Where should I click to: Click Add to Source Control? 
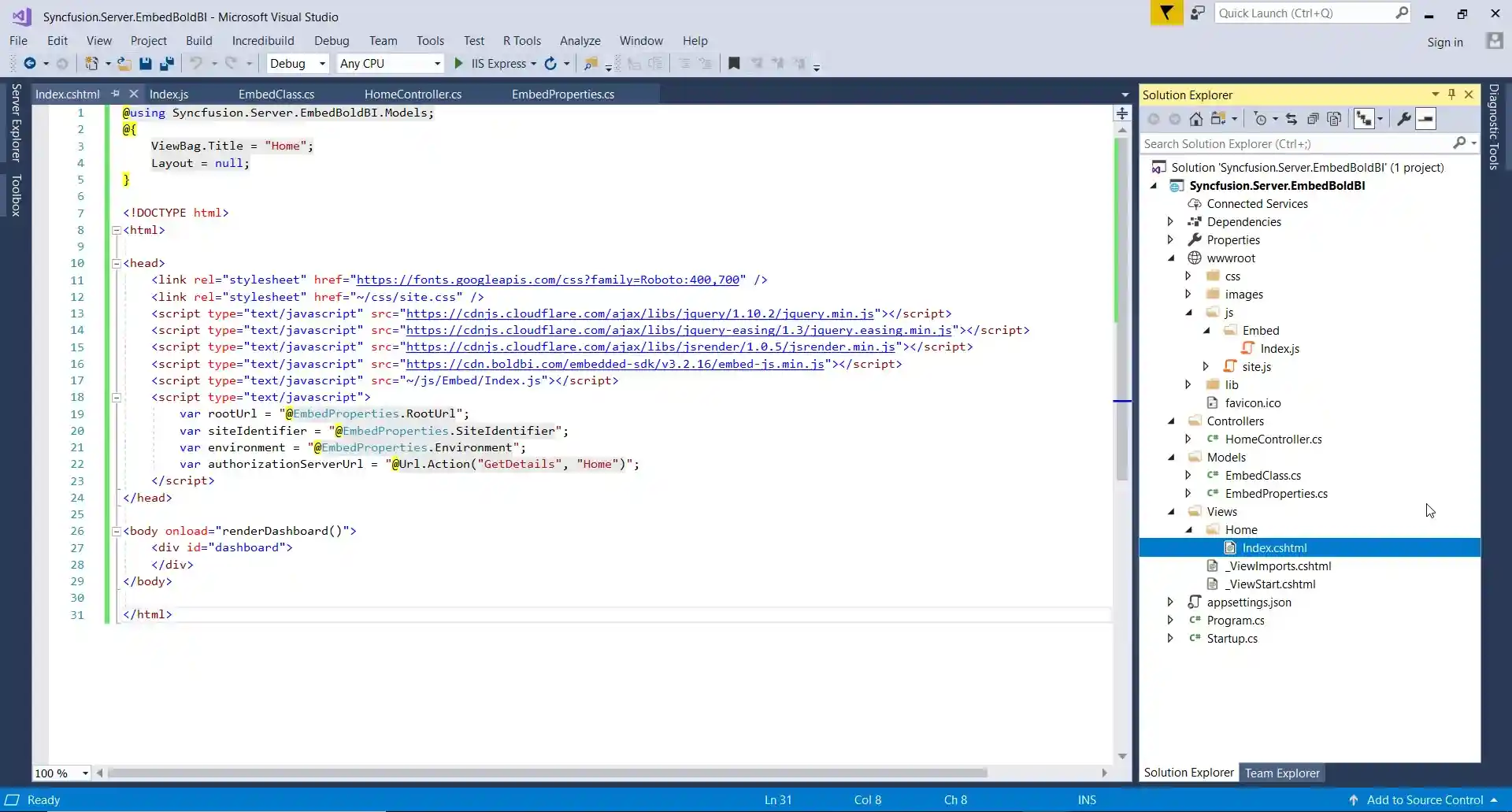click(1424, 799)
